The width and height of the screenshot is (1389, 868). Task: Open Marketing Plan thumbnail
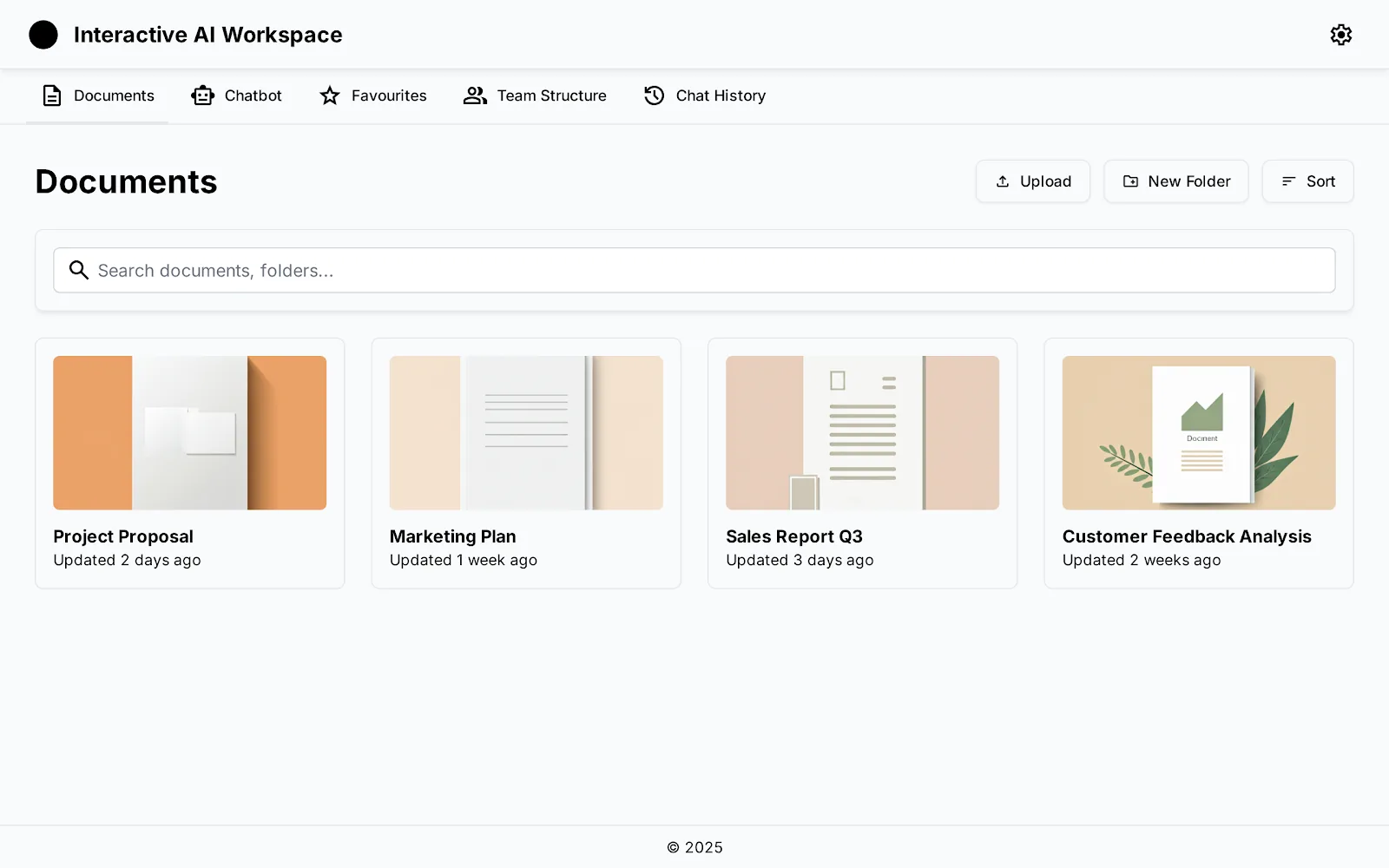tap(526, 432)
